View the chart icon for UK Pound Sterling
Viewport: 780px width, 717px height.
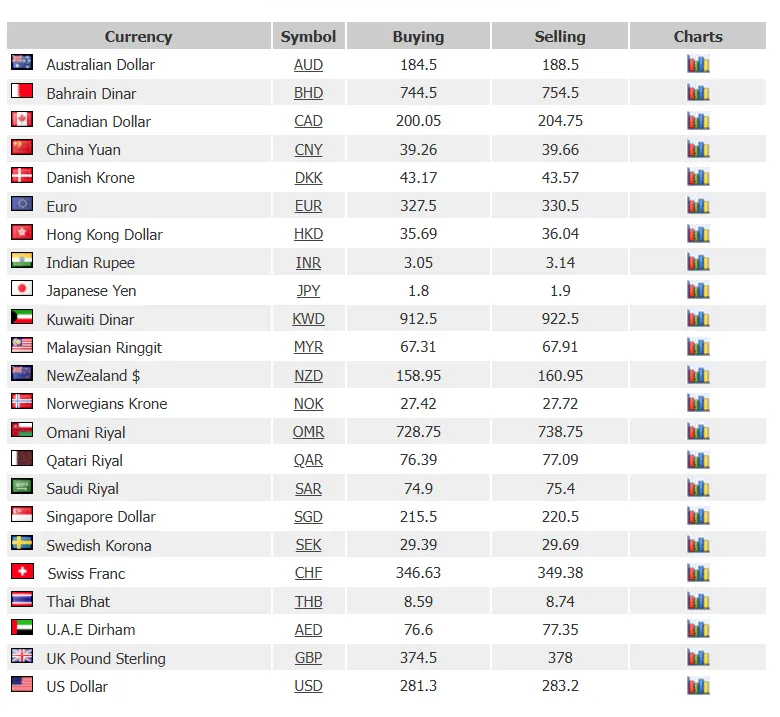pos(698,657)
